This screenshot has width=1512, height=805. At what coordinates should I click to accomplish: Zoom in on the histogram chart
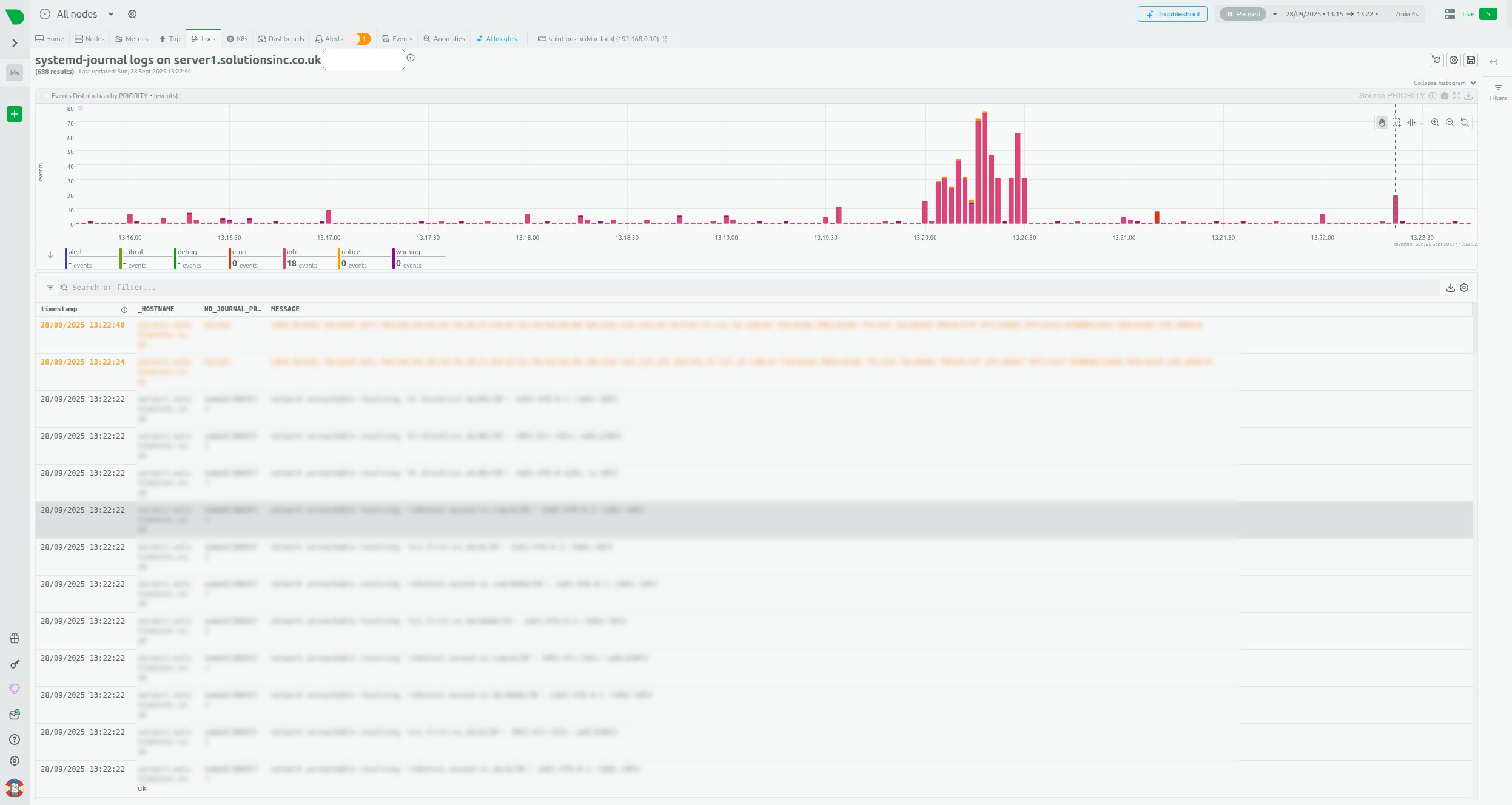(1435, 123)
